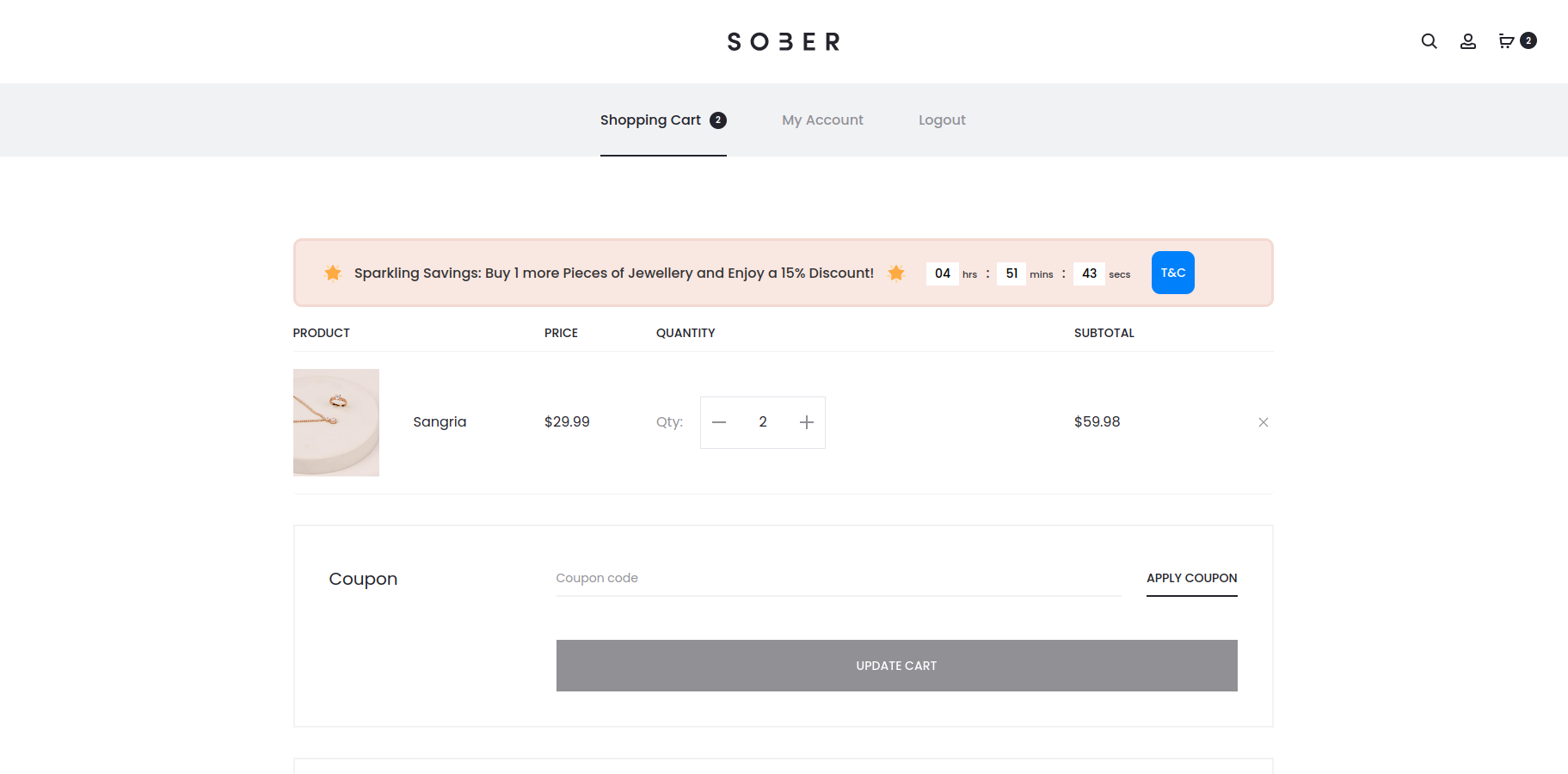The height and width of the screenshot is (774, 1568).
Task: Focus the Coupon code input field
Action: pyautogui.click(x=838, y=578)
